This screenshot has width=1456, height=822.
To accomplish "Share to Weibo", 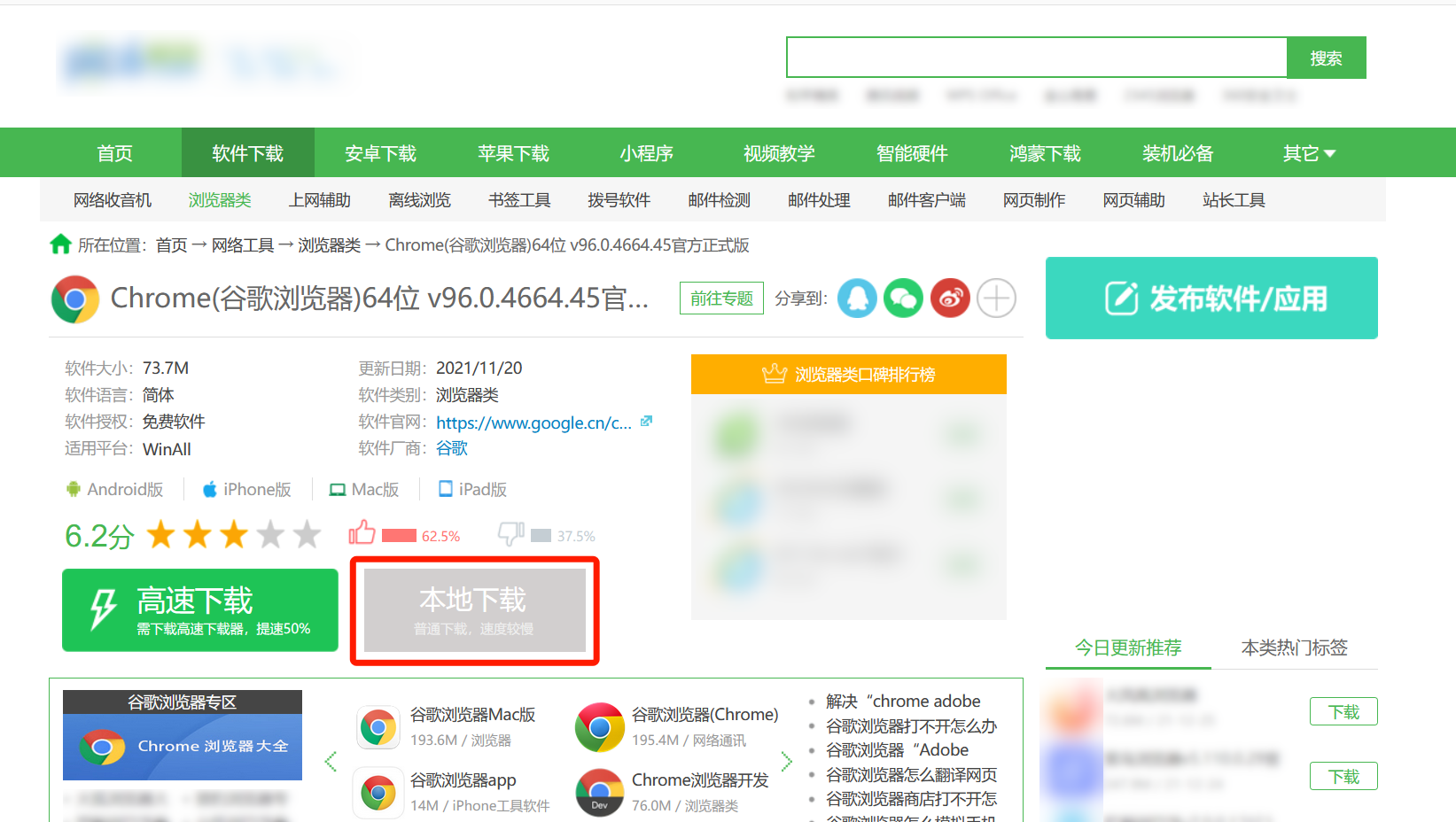I will tap(950, 298).
